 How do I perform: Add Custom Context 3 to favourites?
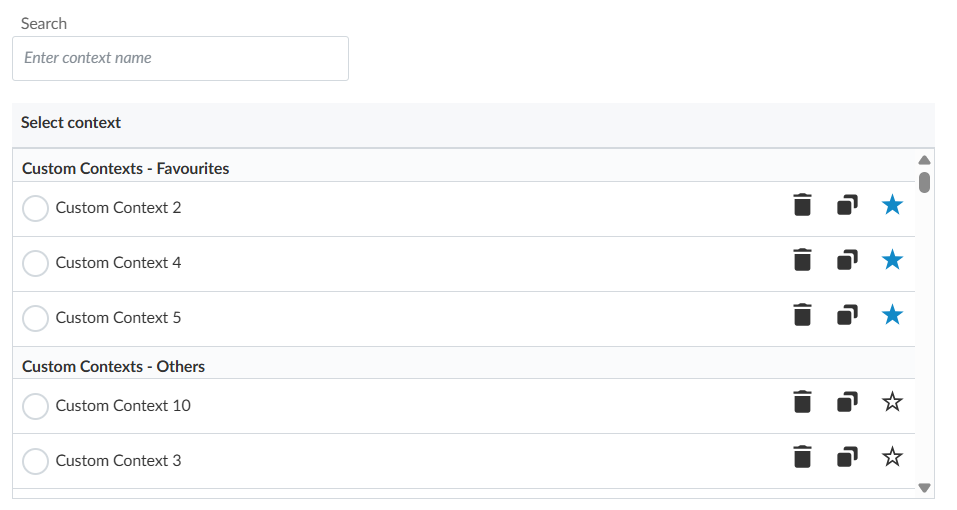(893, 457)
